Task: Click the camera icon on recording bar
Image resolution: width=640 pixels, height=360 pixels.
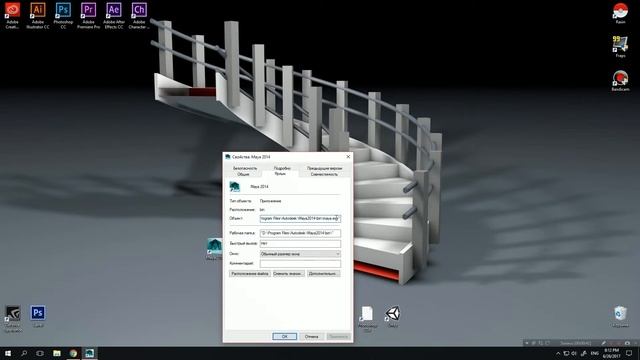Action: tap(627, 343)
